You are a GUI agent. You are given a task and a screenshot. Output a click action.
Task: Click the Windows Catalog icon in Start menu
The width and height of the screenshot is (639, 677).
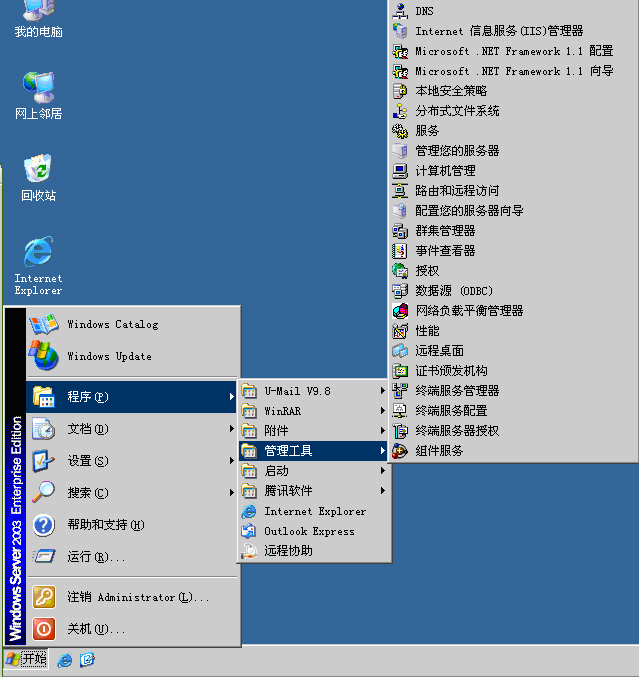tap(44, 324)
